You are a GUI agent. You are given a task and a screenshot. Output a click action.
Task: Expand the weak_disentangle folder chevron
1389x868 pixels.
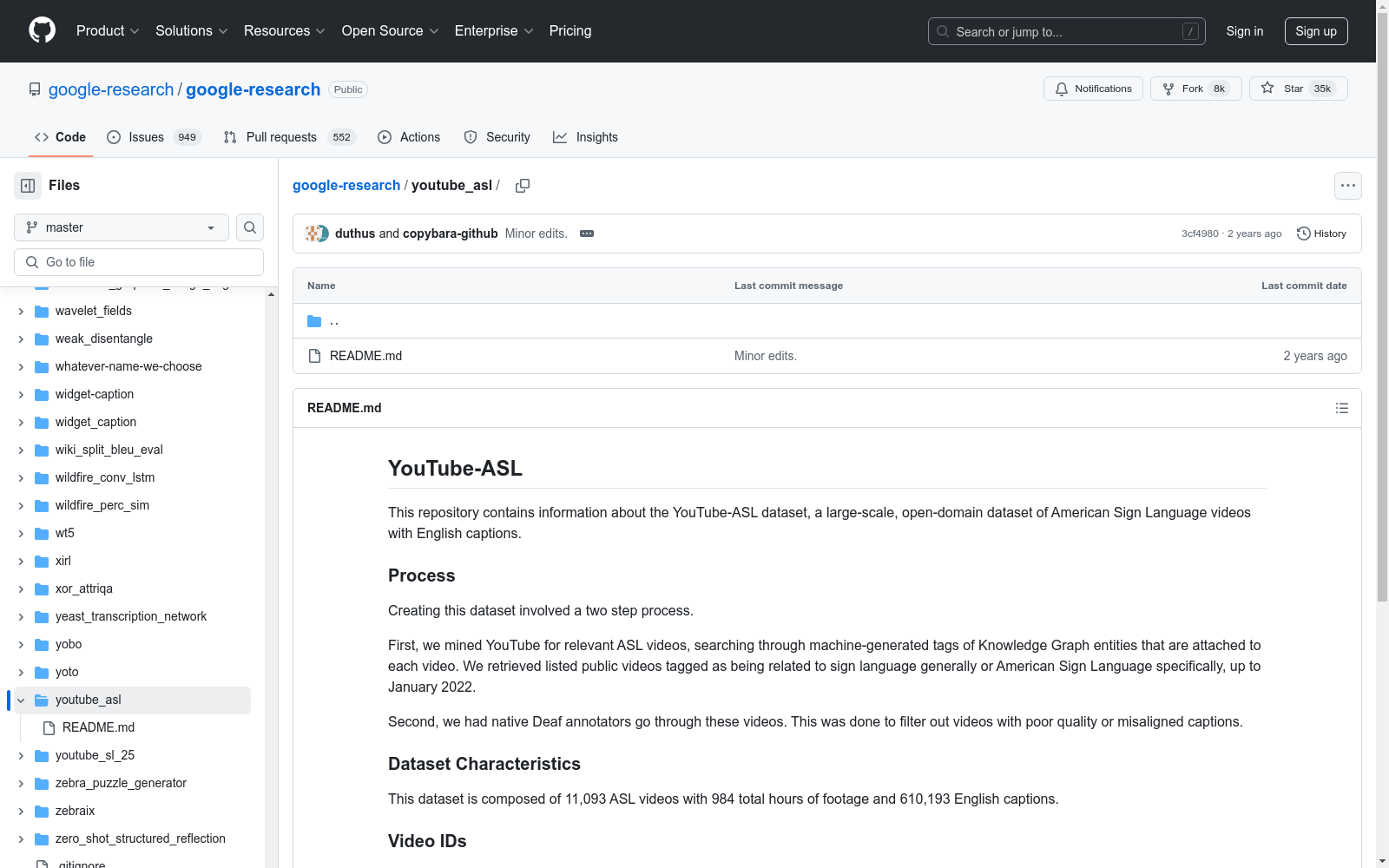(x=21, y=339)
